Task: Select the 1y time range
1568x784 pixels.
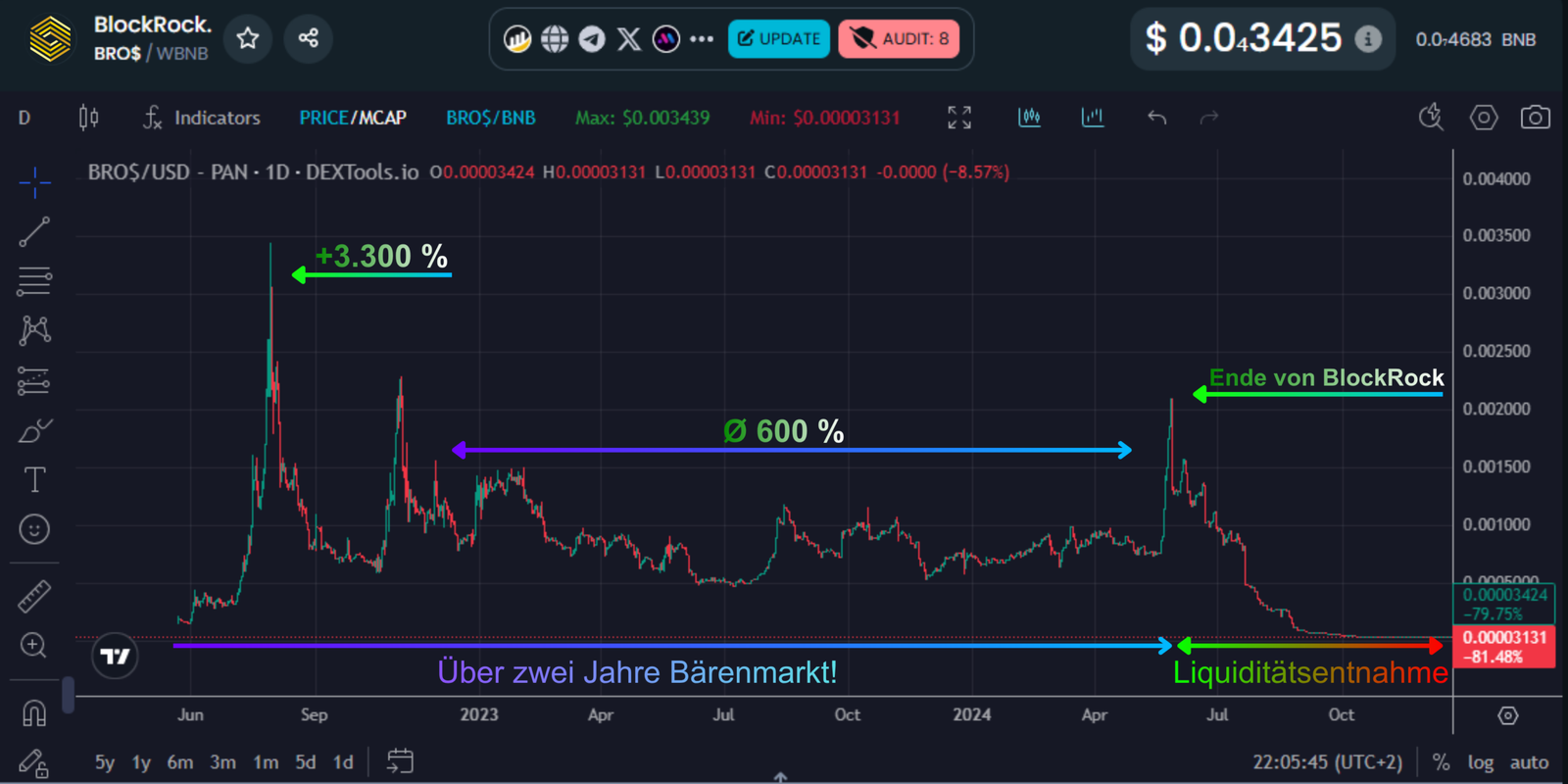Action: pos(141,762)
